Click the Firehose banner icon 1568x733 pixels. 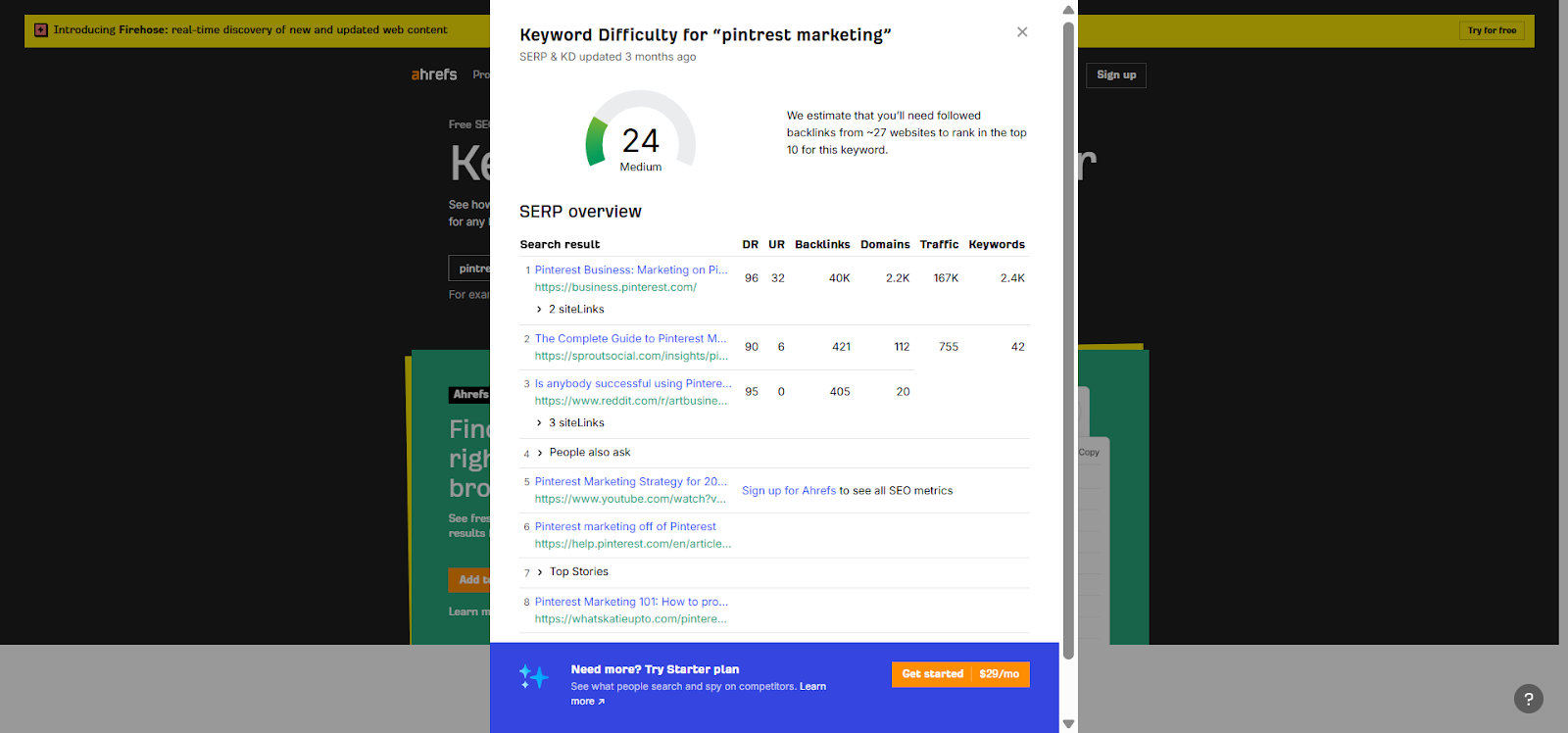pyautogui.click(x=41, y=30)
